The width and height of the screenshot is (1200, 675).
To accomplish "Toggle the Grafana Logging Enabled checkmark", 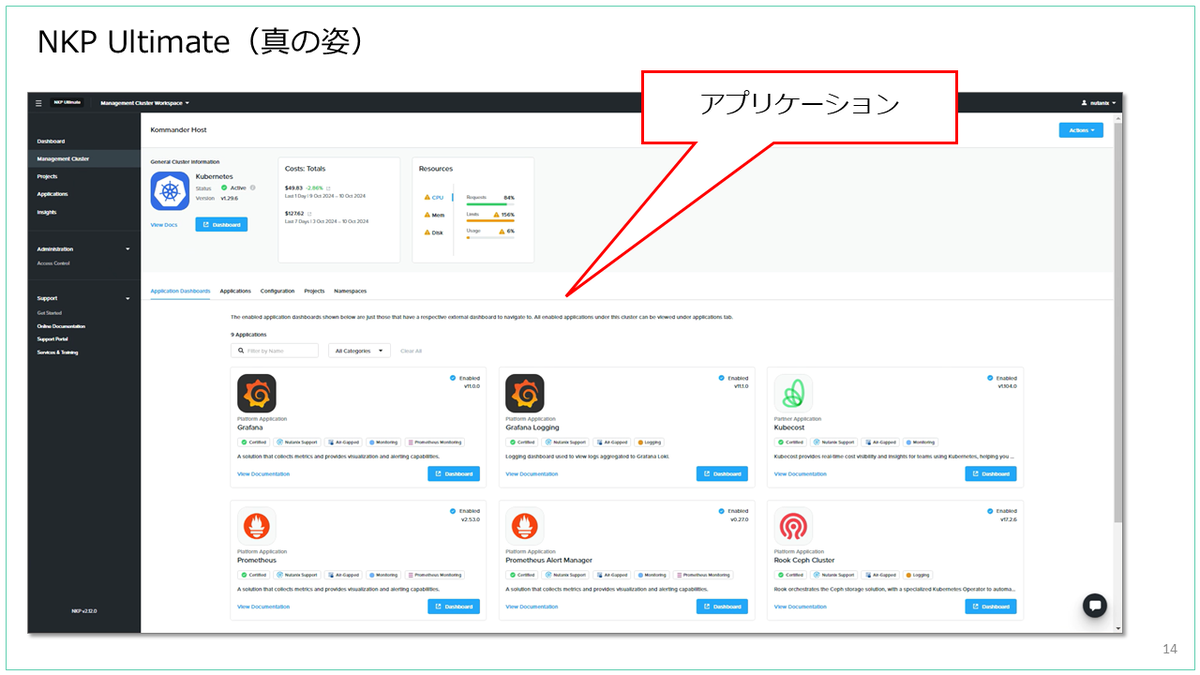I will 721,378.
